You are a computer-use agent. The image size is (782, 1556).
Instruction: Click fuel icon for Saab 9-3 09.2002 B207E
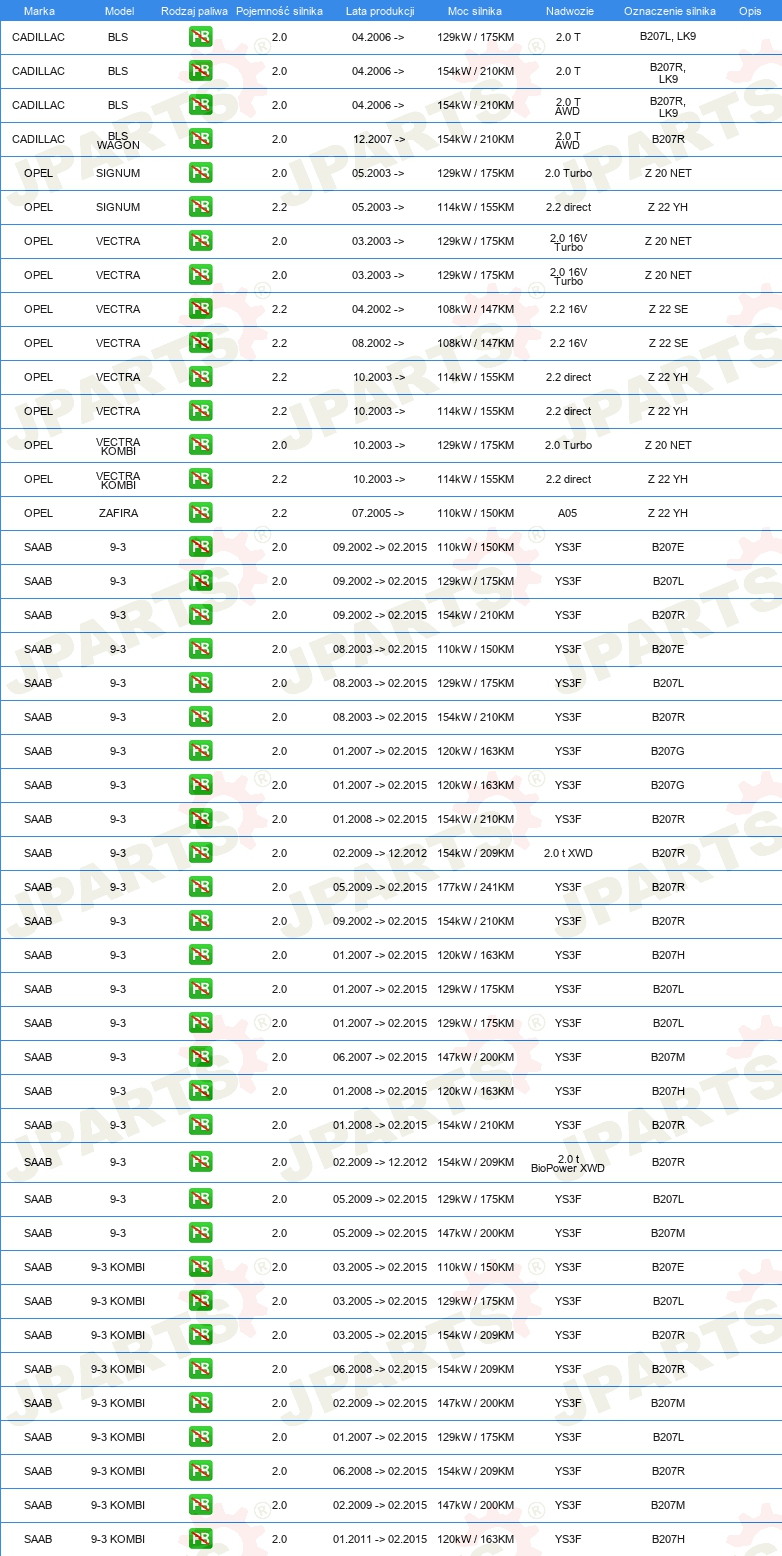200,547
